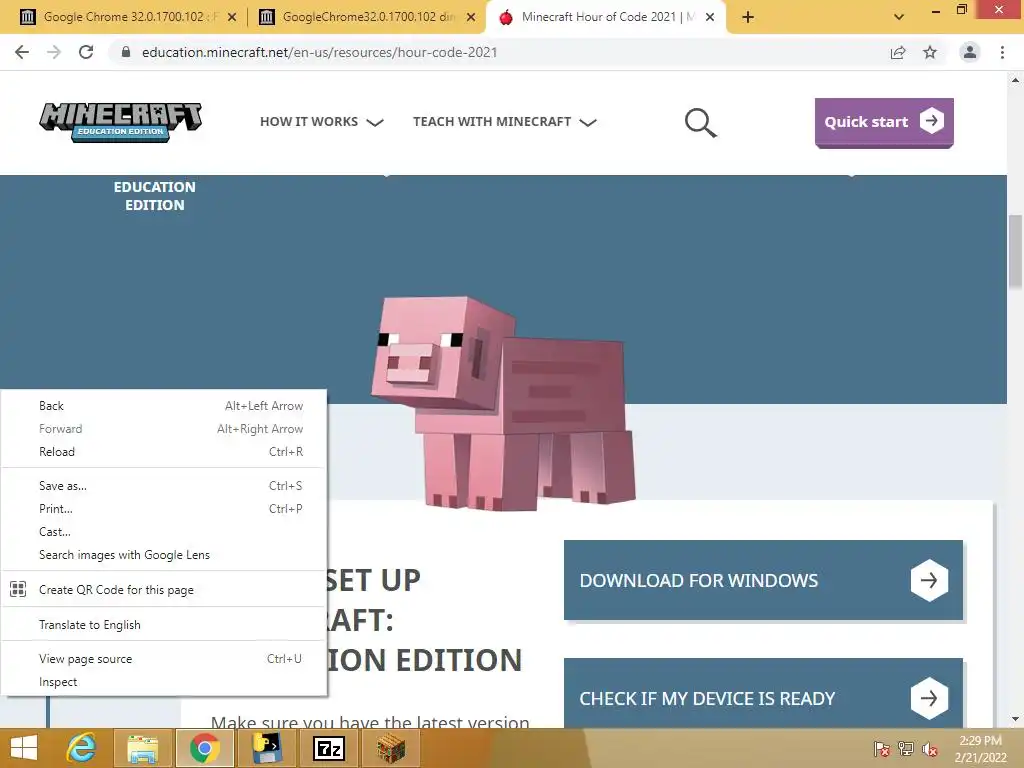Choose View page source
The image size is (1024, 768).
pyautogui.click(x=163, y=659)
